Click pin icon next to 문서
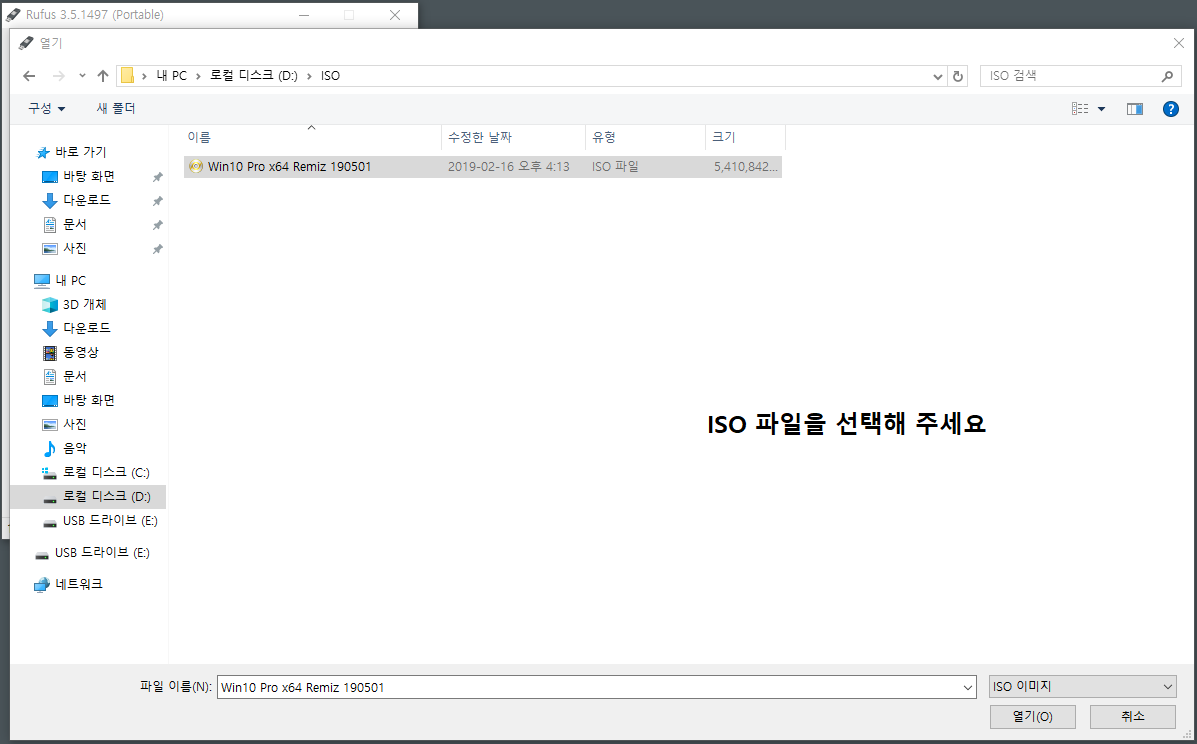 157,225
